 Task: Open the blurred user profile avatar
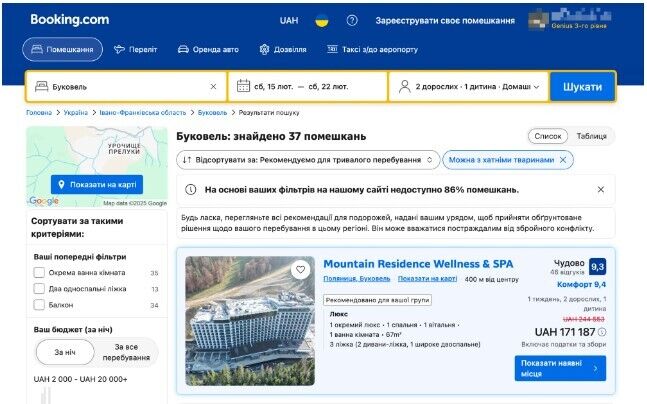click(538, 21)
